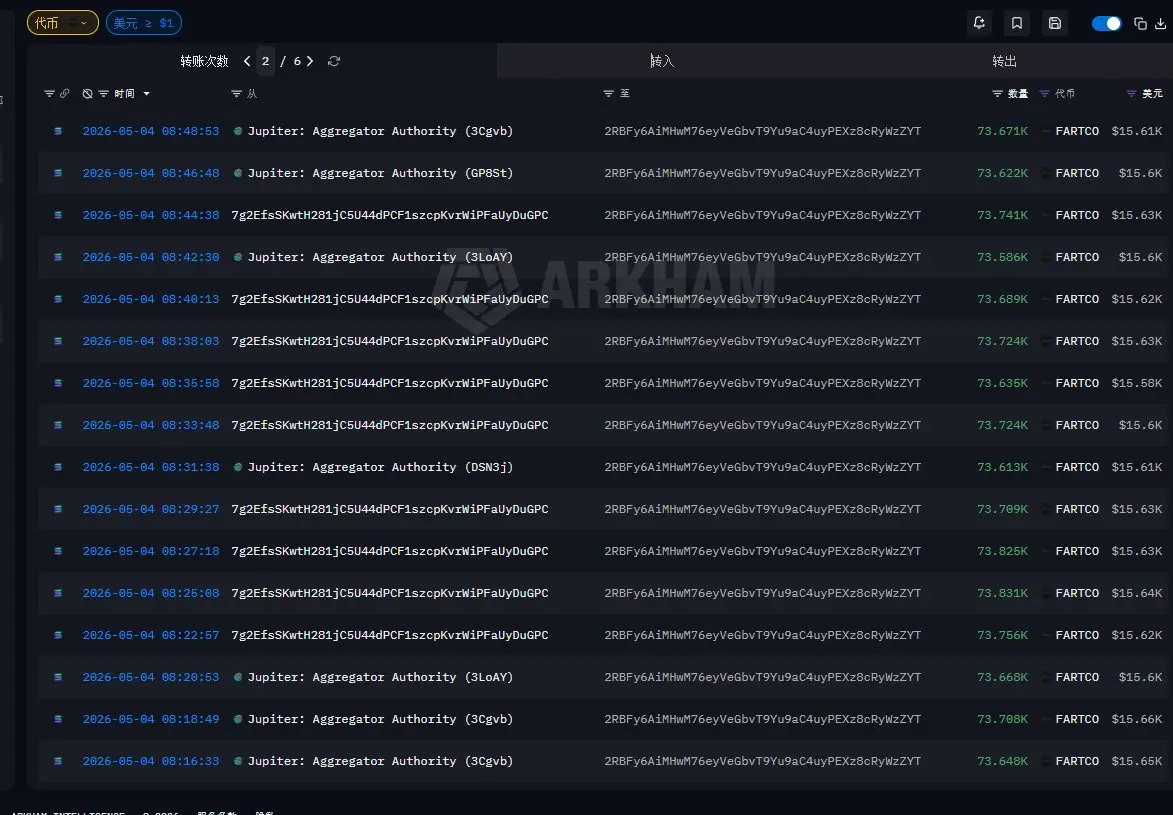Open Jupiter Aggregator Authority (DSN3j) sender
Image resolution: width=1173 pixels, height=815 pixels.
point(380,467)
